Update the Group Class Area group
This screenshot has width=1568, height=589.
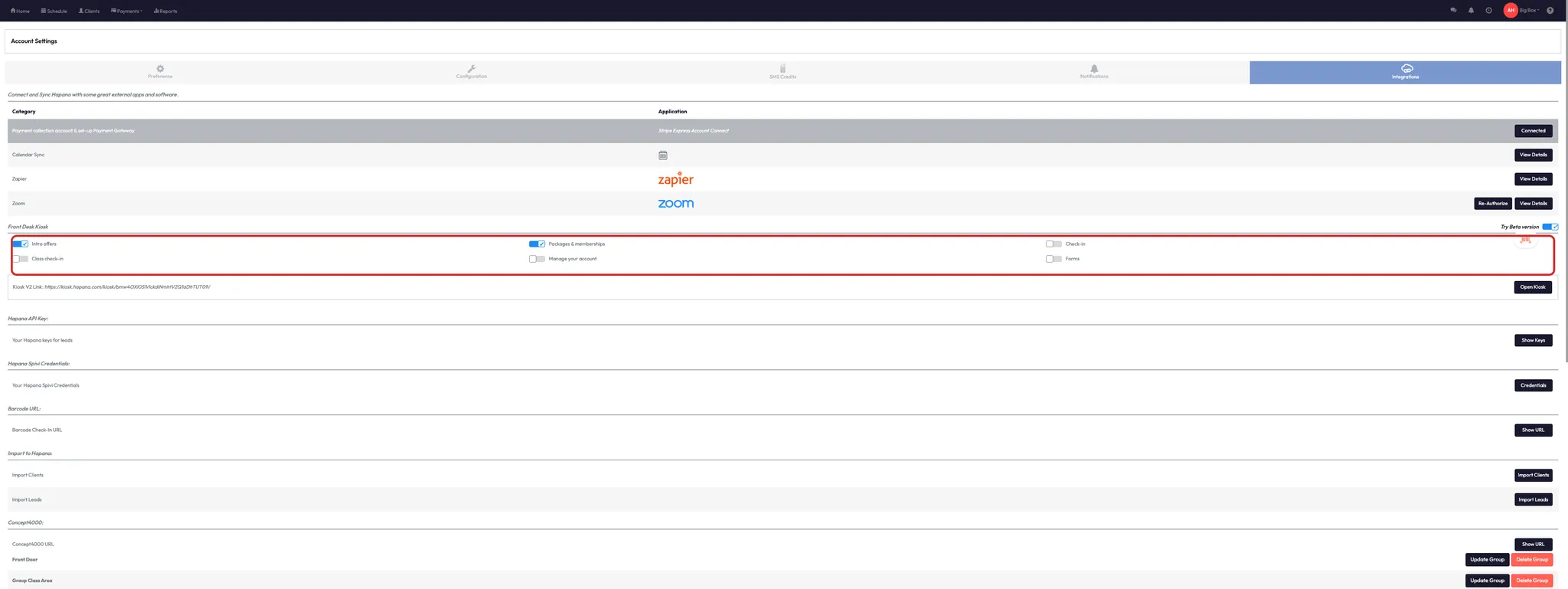tap(1488, 581)
